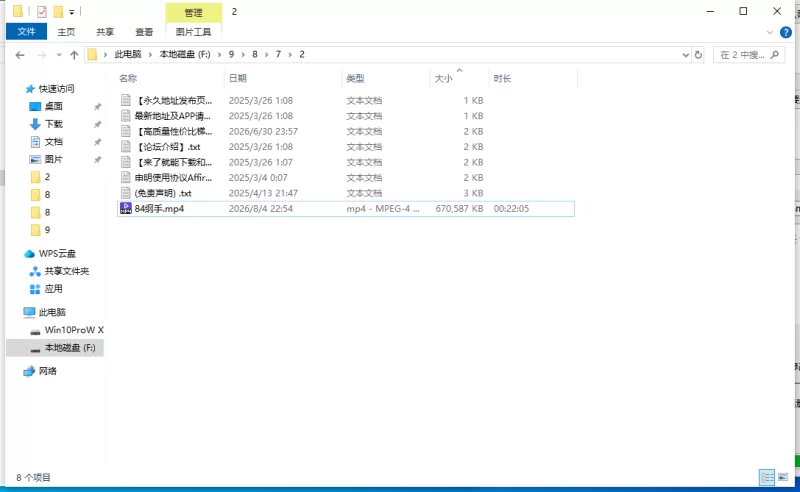Select 此电脑 in navigation pane
The height and width of the screenshot is (492, 800).
[x=52, y=312]
